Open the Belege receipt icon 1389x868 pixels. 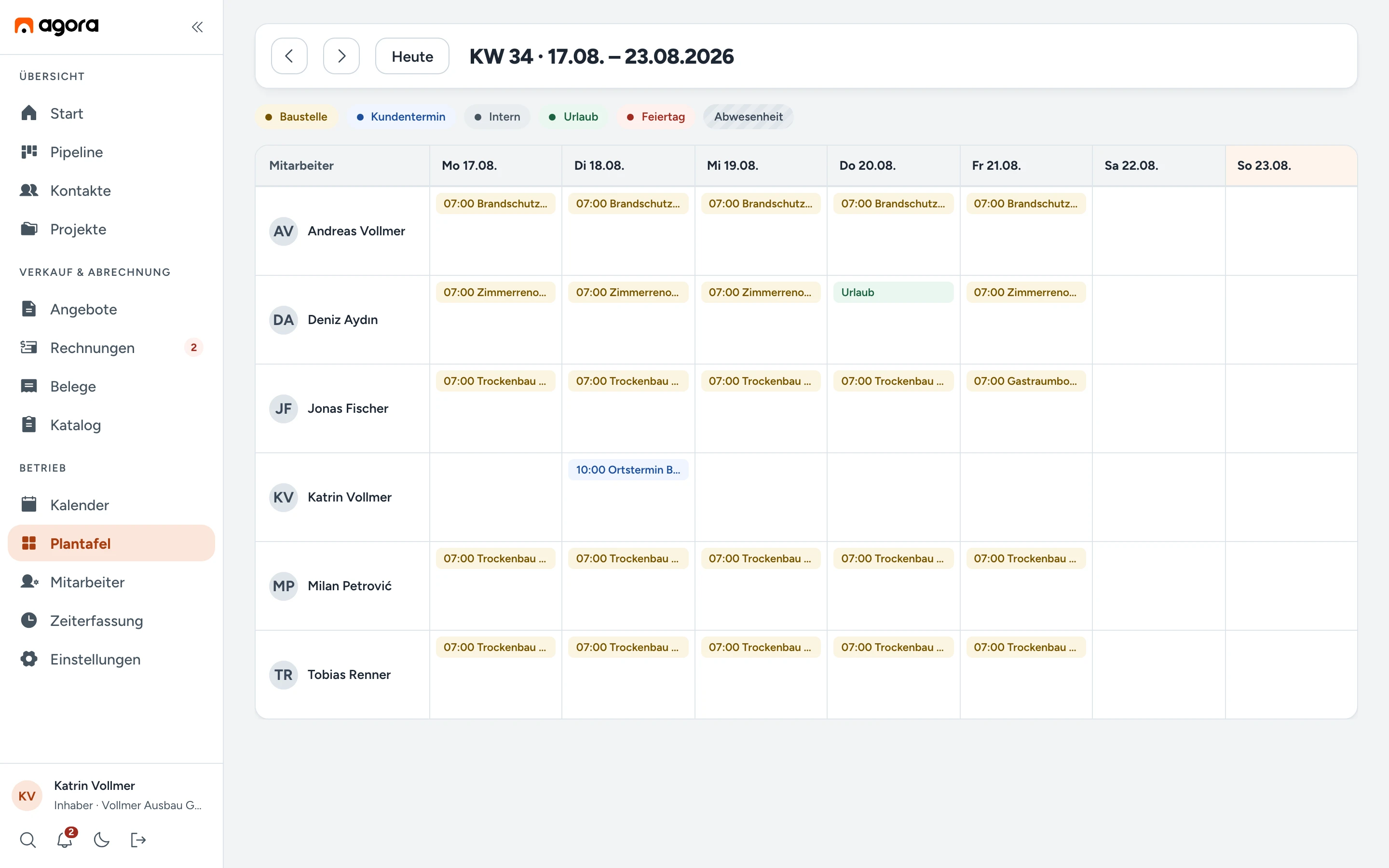click(x=29, y=386)
